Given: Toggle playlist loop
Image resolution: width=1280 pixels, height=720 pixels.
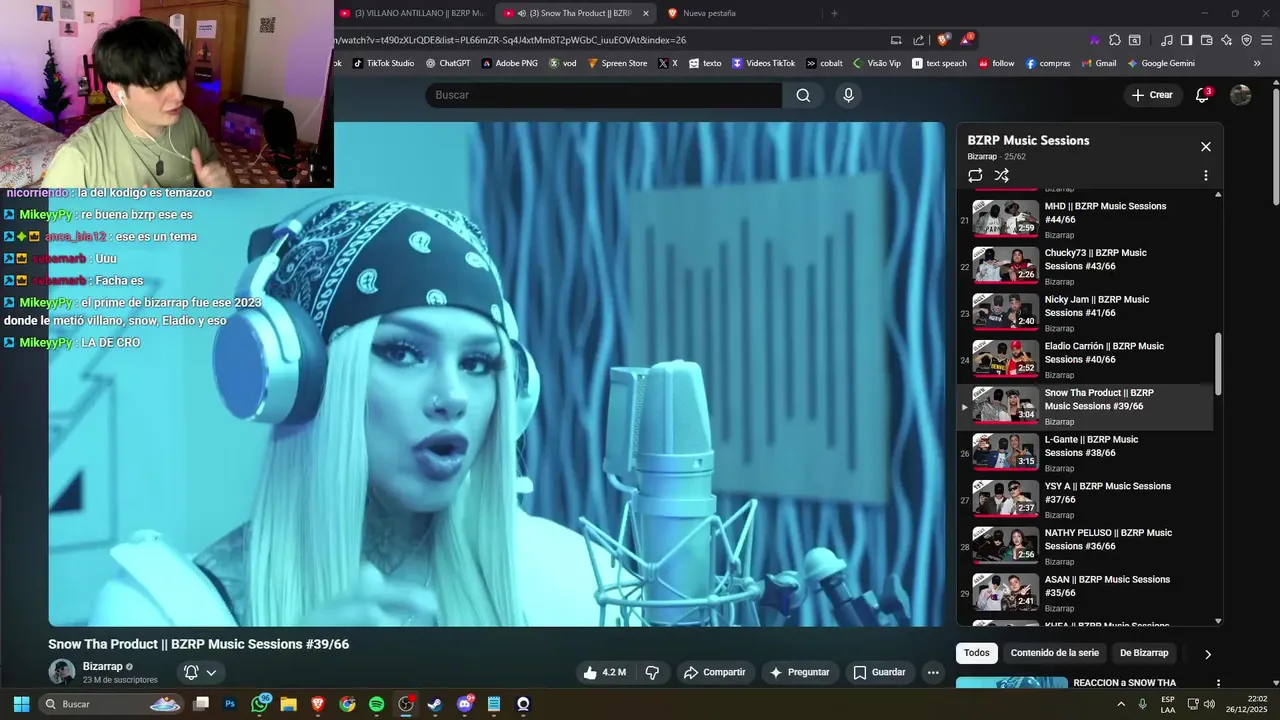Looking at the screenshot, I should [x=975, y=175].
